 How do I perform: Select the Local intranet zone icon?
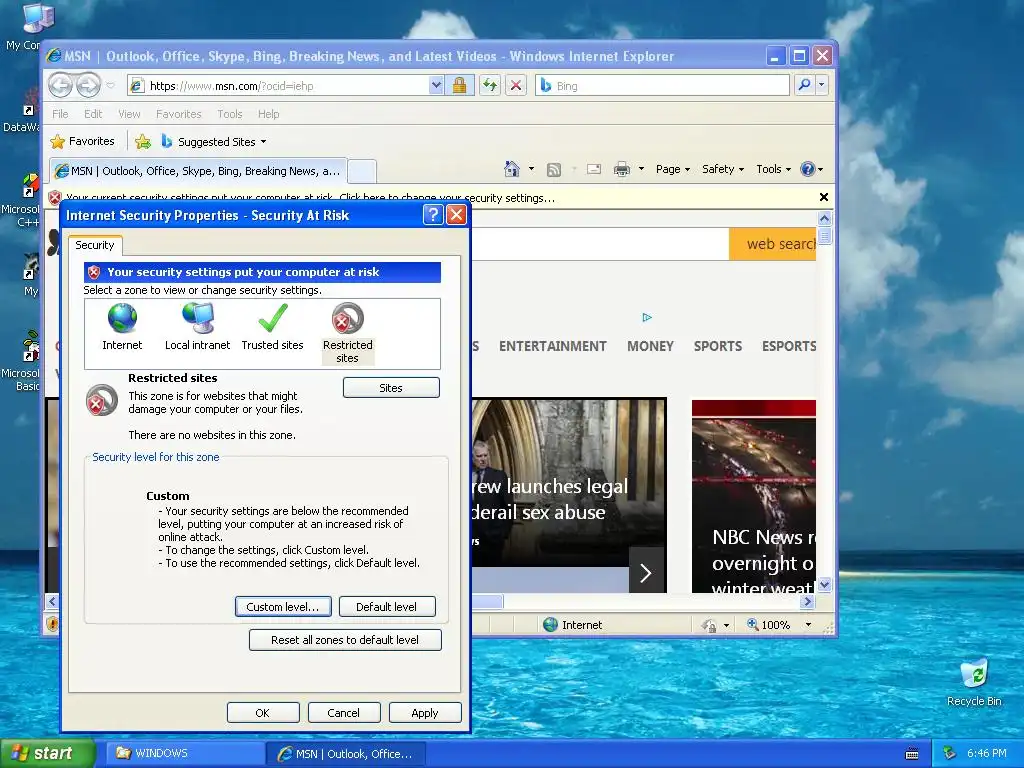[x=198, y=319]
